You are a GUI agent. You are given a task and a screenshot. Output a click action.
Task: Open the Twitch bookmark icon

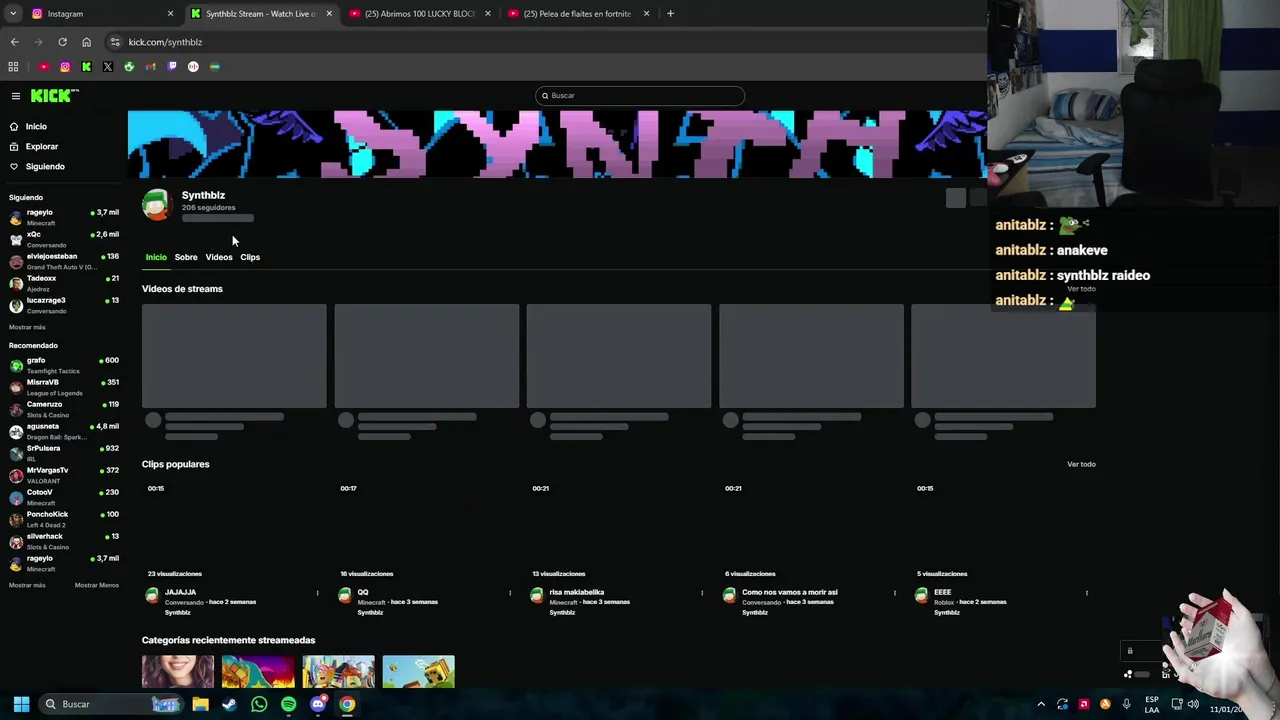[172, 67]
